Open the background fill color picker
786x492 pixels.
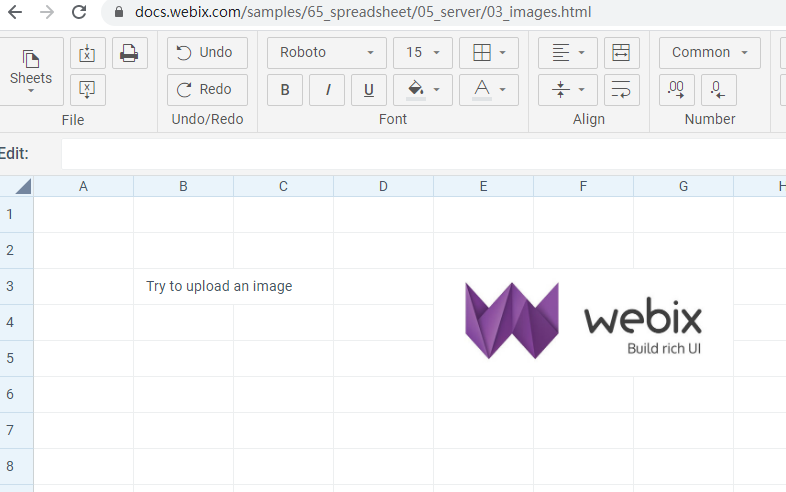coord(423,90)
